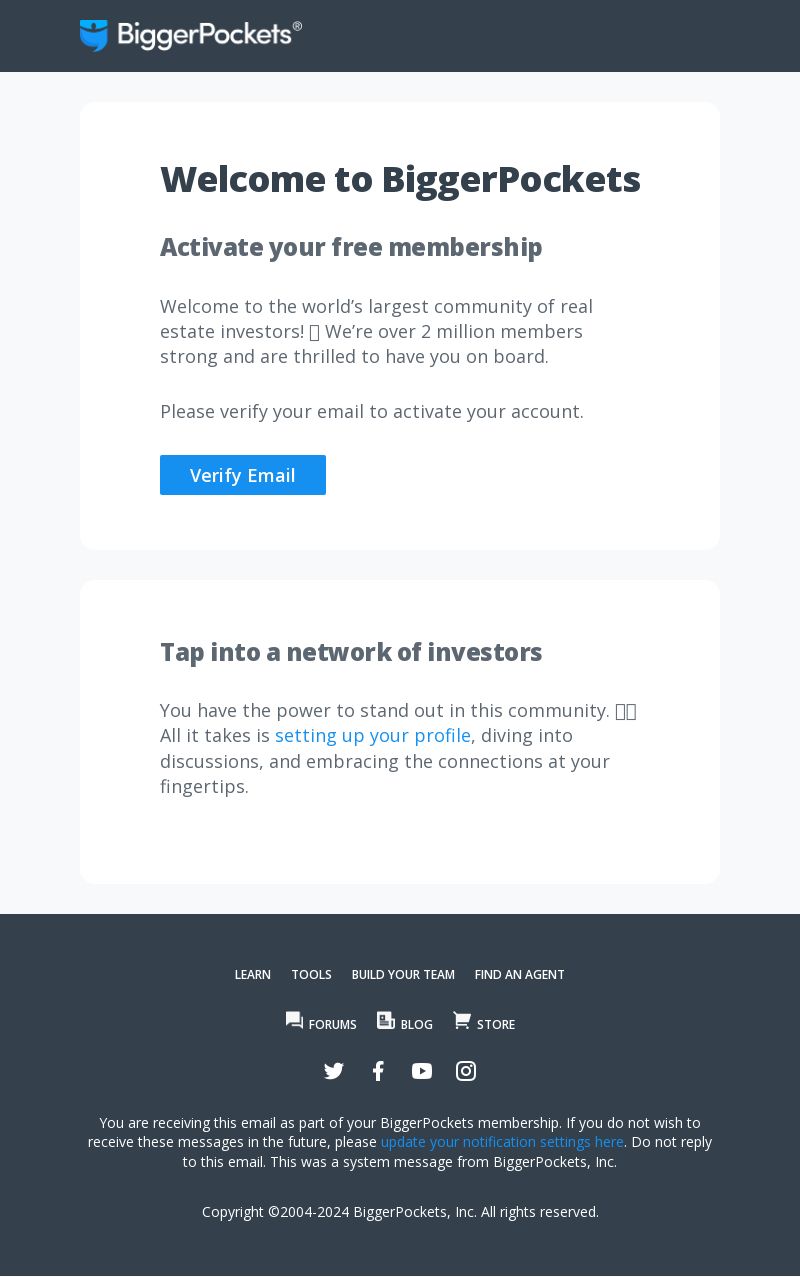This screenshot has height=1277, width=800.
Task: Click the Verify Email button
Action: tap(243, 475)
